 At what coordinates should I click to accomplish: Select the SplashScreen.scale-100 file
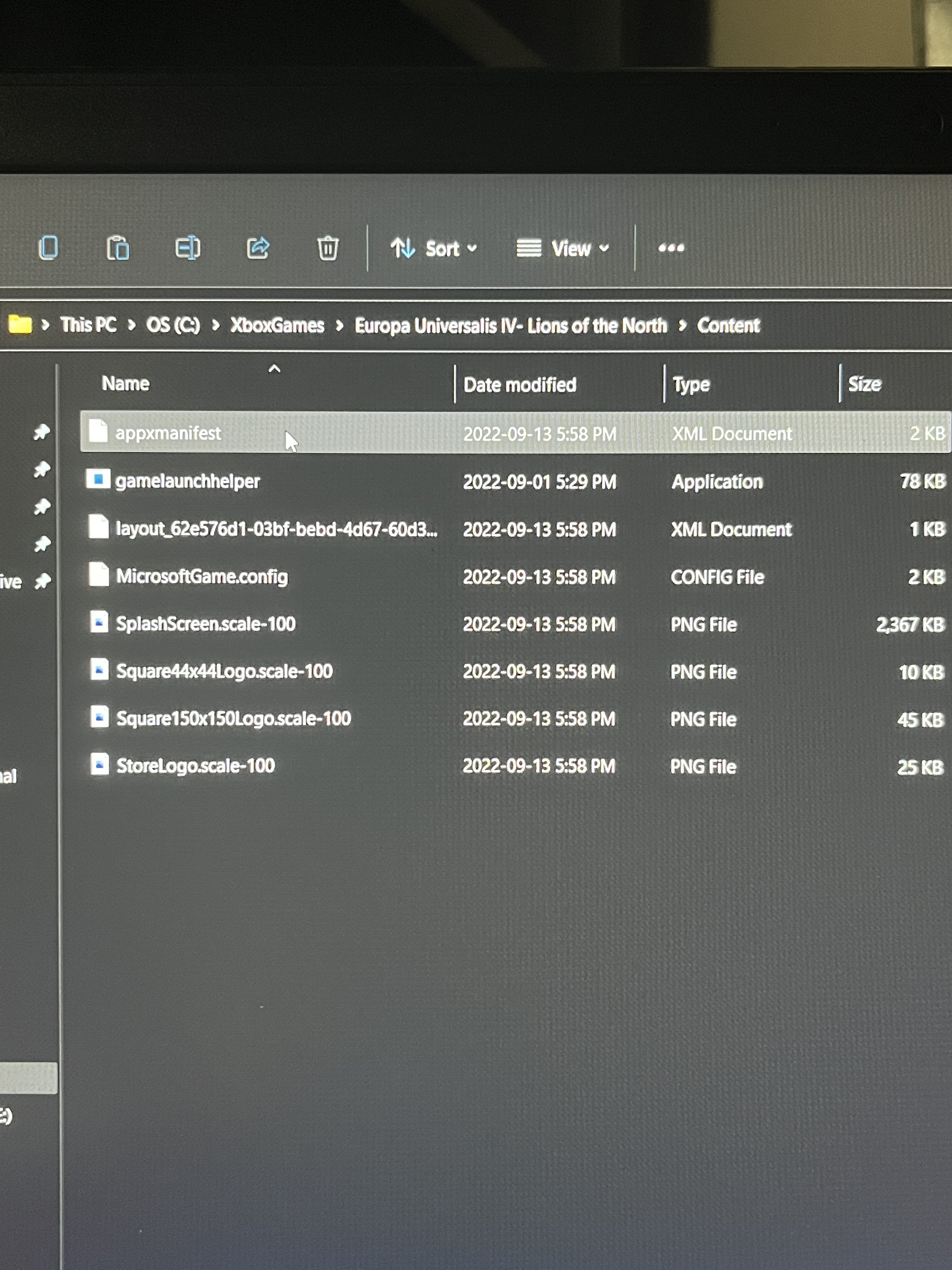[x=515, y=624]
